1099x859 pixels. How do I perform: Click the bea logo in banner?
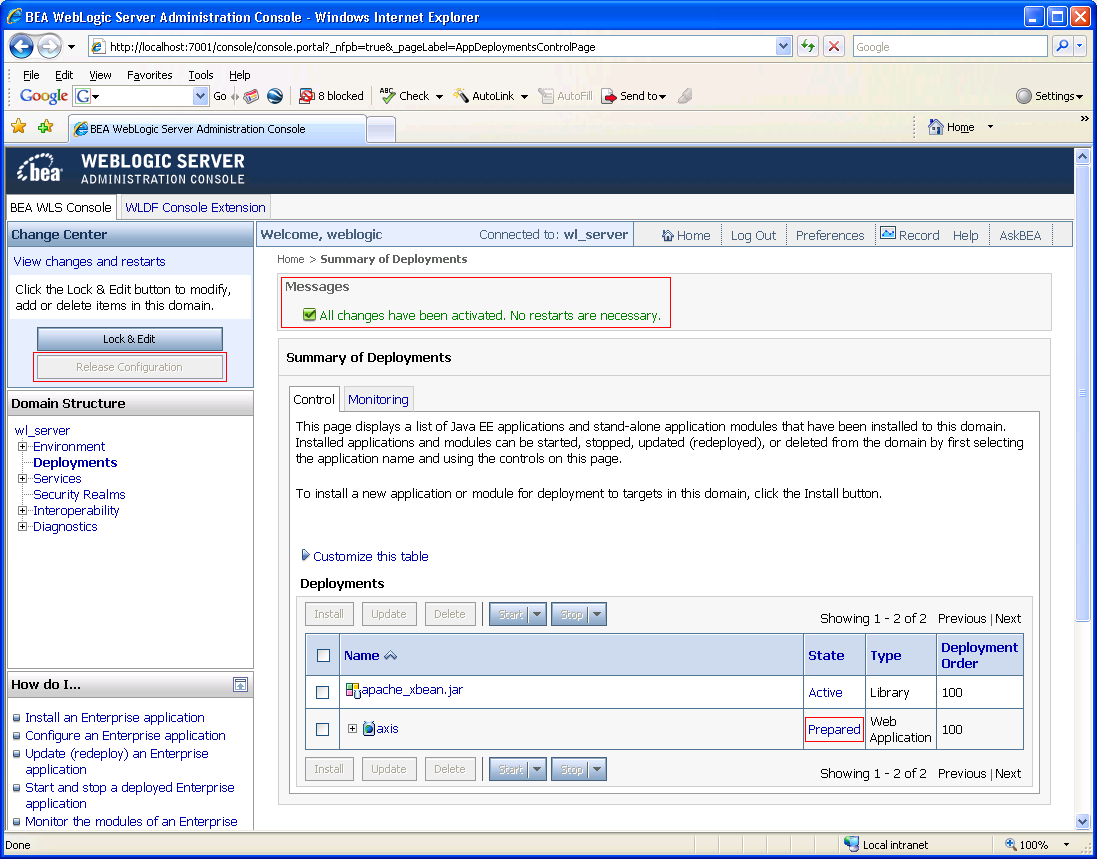tap(40, 169)
